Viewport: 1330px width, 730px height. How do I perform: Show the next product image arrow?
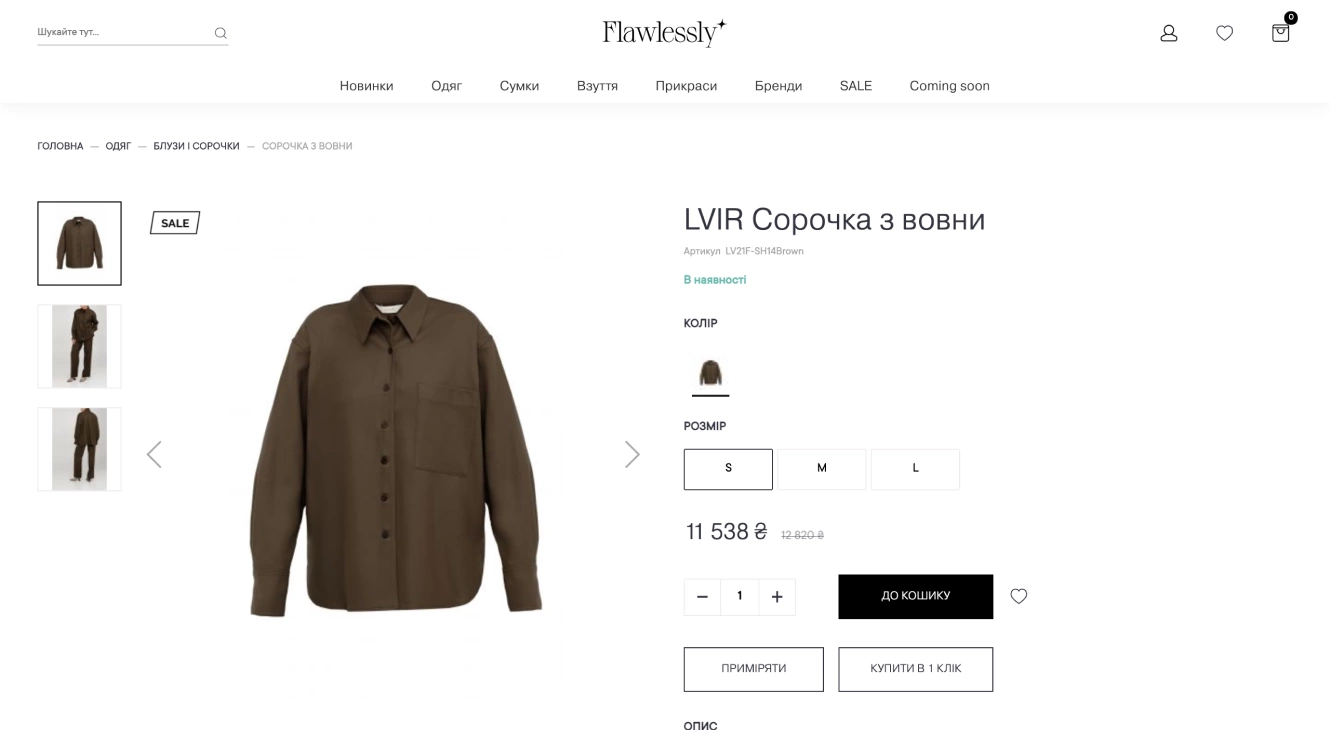(x=632, y=454)
